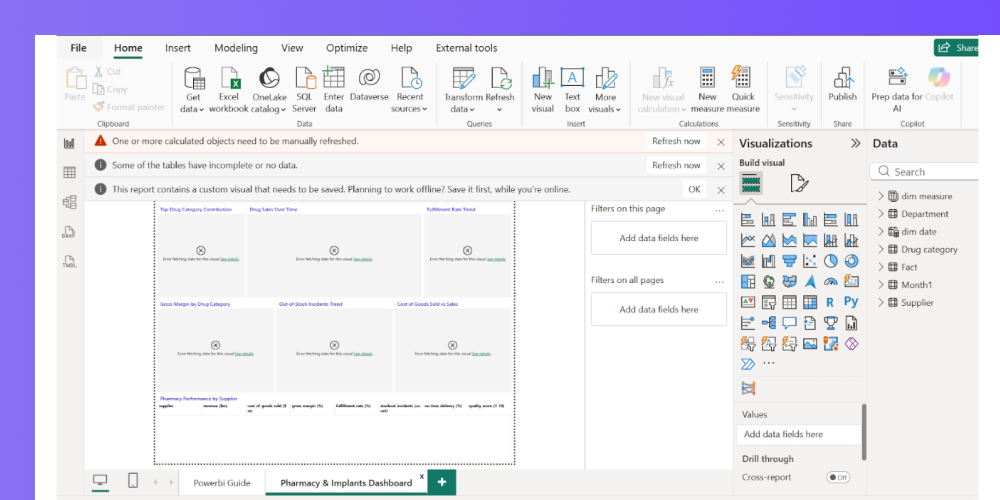This screenshot has width=1000, height=500.
Task: Choose the Dataverse connector
Action: point(369,85)
